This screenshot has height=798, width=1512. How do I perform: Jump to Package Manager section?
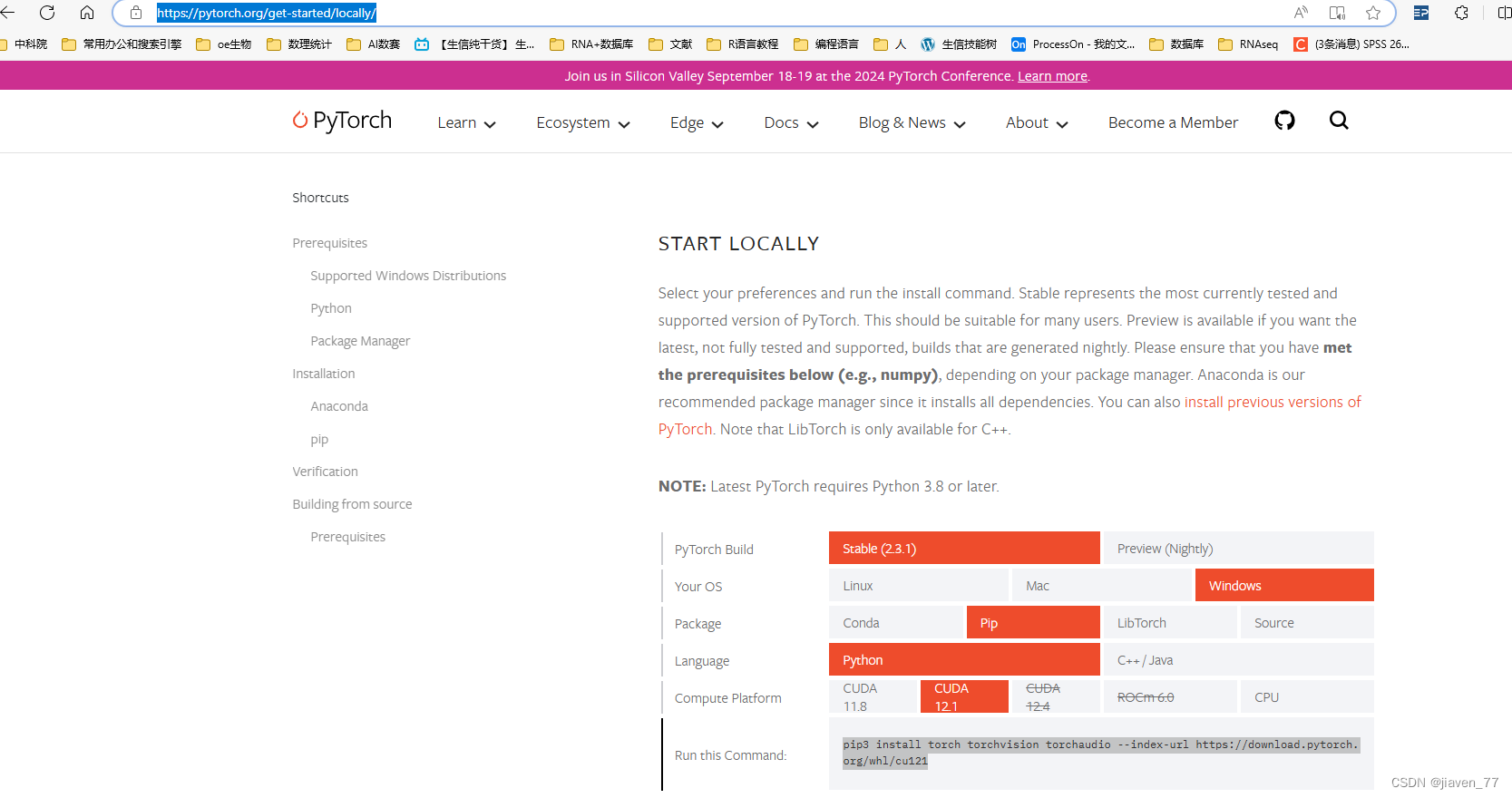[360, 341]
